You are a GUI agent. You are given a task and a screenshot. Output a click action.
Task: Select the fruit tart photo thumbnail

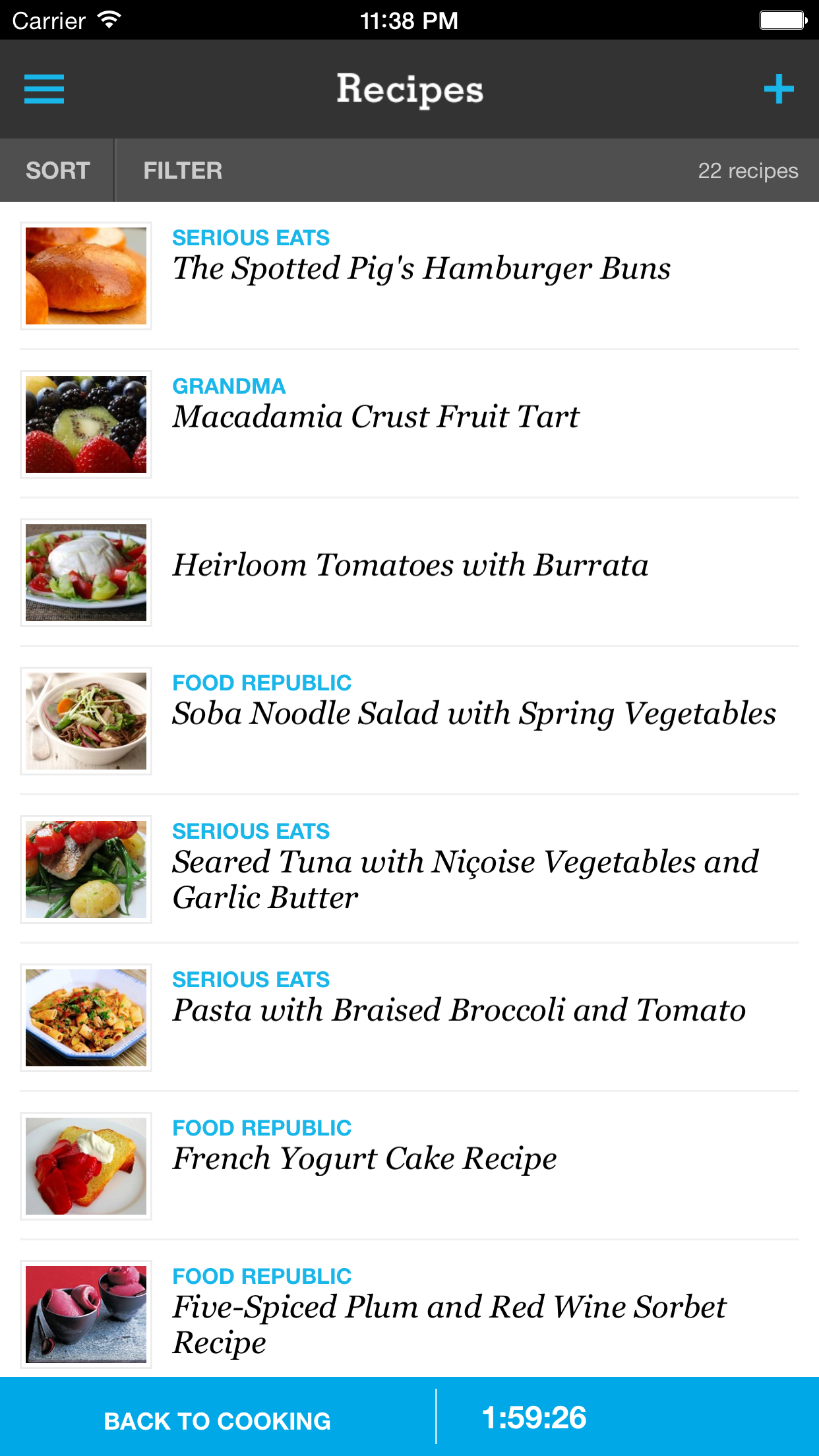point(86,424)
